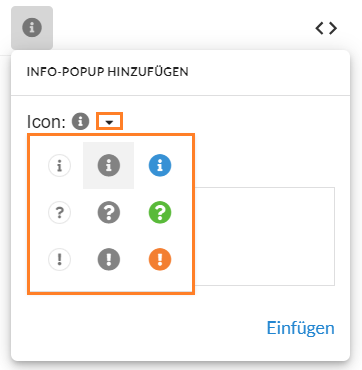362x370 pixels.
Task: Click the divider line below the popup header
Action: [180, 96]
